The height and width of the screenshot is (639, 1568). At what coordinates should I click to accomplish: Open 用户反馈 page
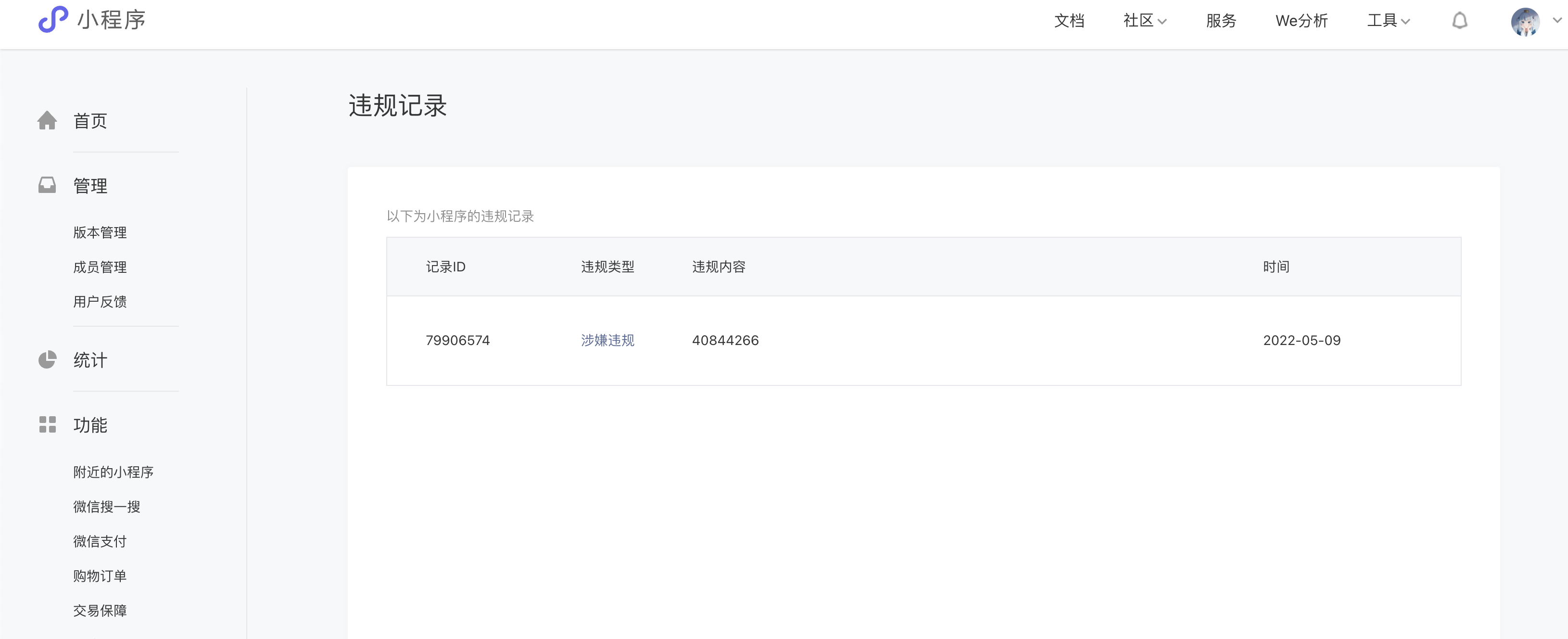click(100, 302)
